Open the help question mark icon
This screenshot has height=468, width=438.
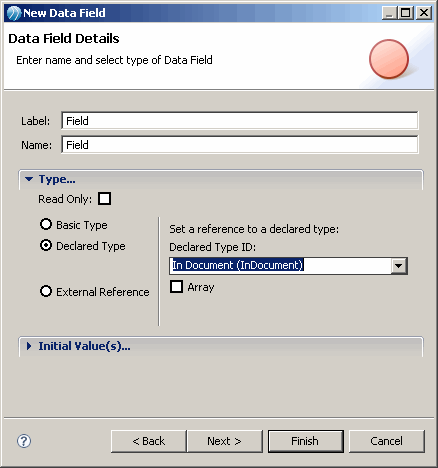(24, 441)
